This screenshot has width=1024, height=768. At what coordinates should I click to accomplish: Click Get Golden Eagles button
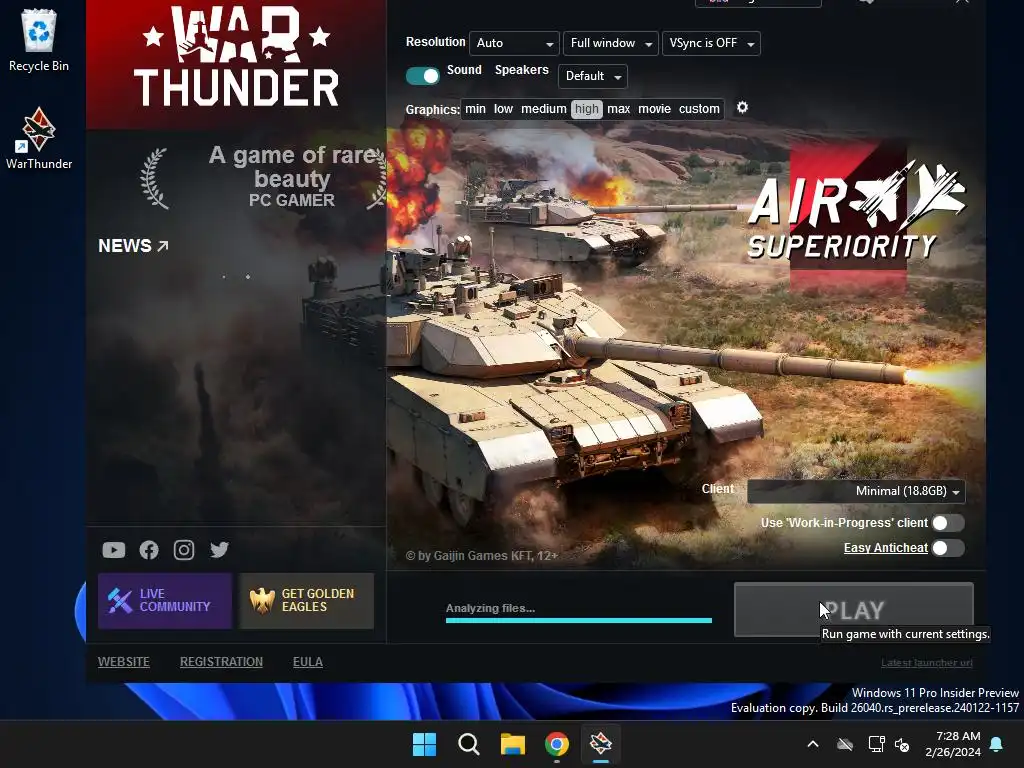pos(307,601)
